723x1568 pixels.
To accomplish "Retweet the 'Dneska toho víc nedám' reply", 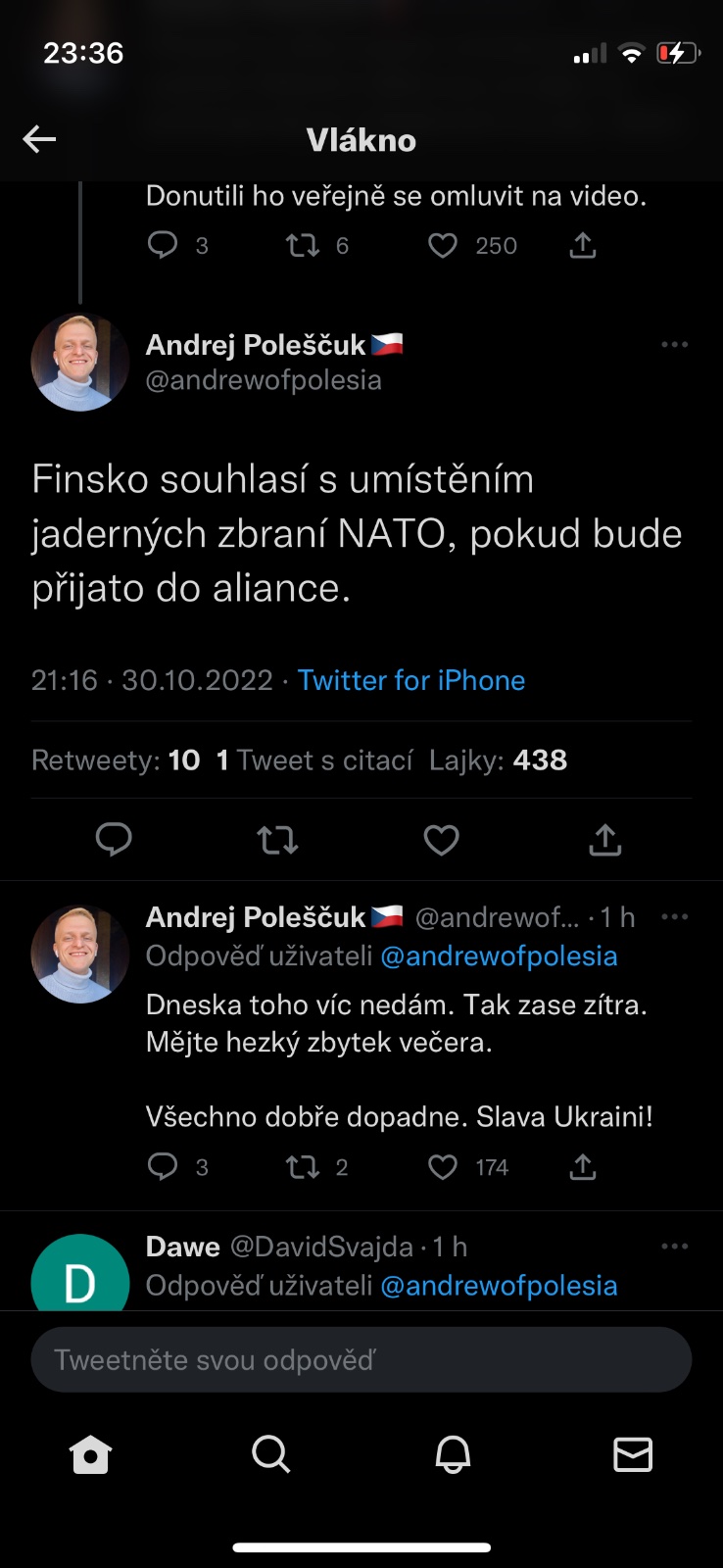I will point(302,1166).
